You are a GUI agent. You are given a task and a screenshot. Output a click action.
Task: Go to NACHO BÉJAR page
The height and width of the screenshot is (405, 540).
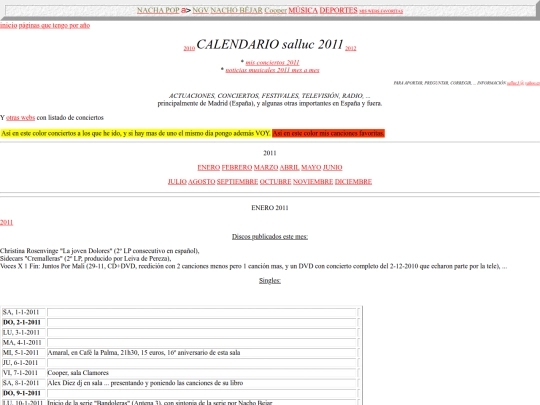click(236, 10)
